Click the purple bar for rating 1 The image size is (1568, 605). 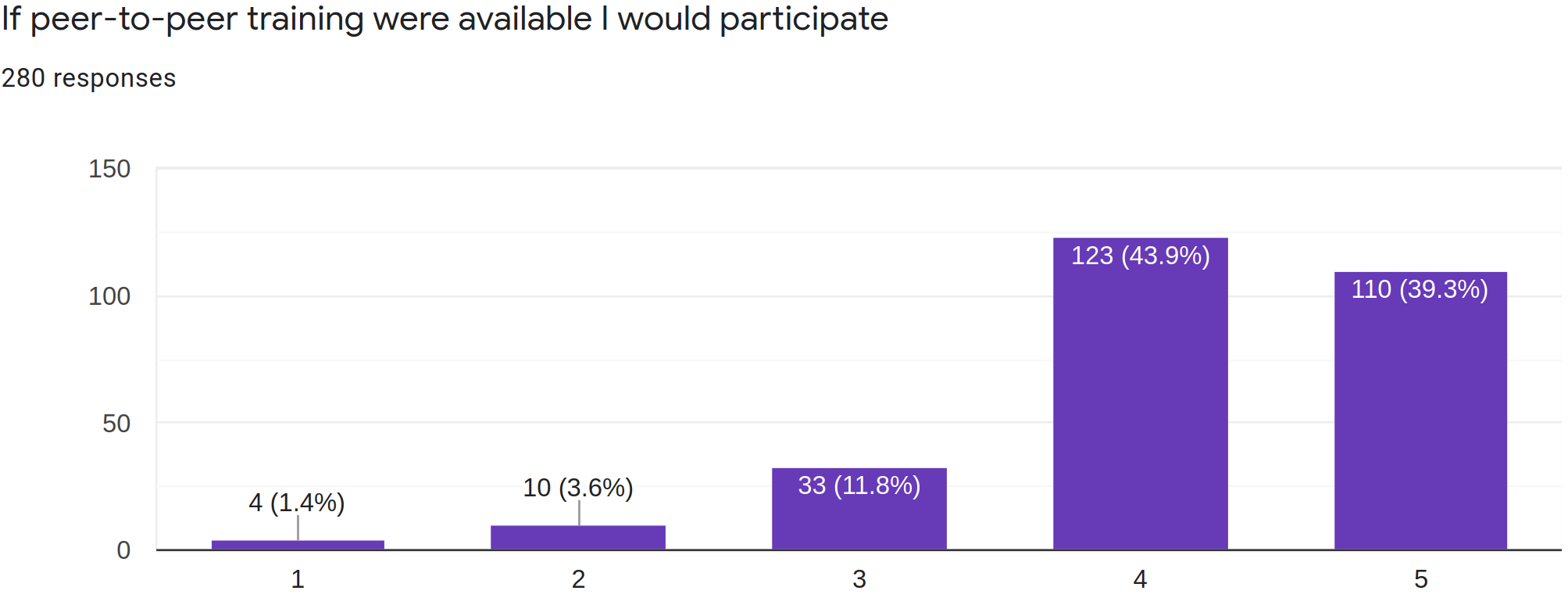pos(298,545)
